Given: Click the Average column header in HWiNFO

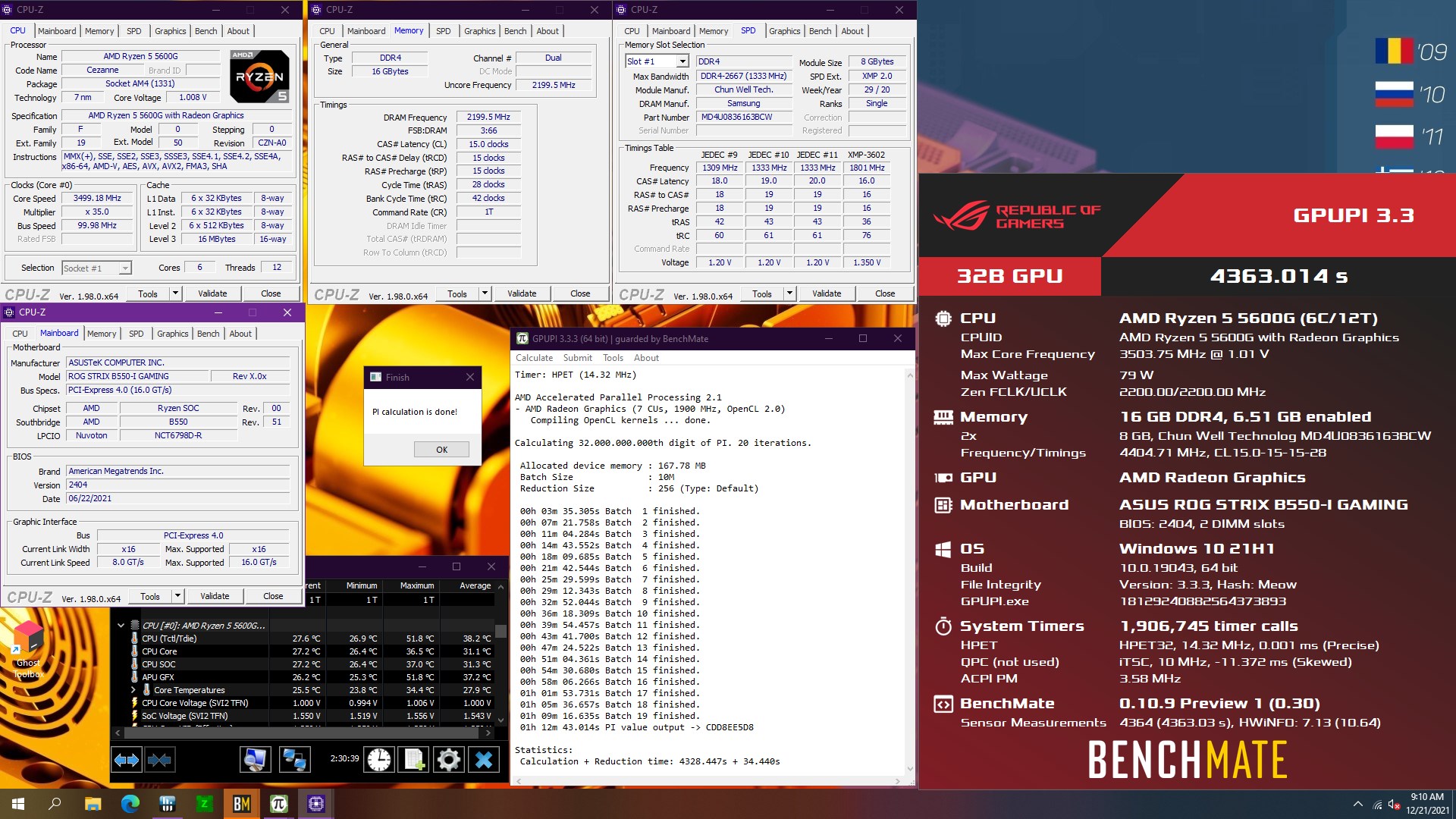Looking at the screenshot, I should 475,585.
